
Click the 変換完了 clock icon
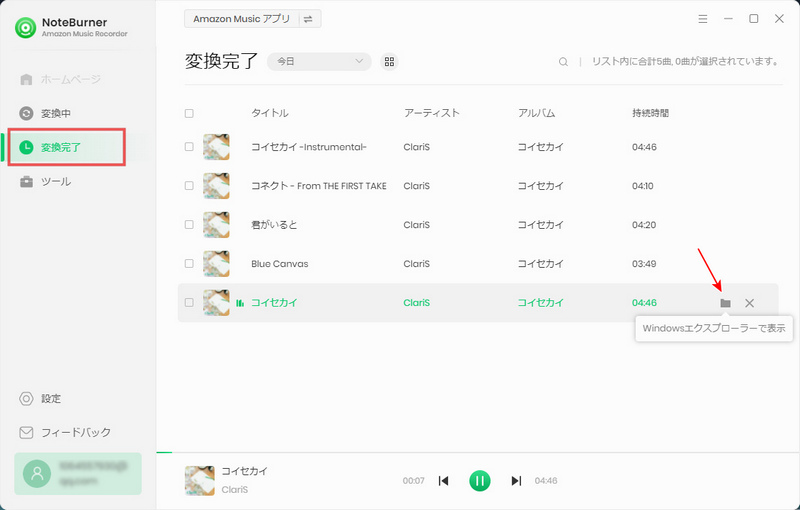pos(26,147)
